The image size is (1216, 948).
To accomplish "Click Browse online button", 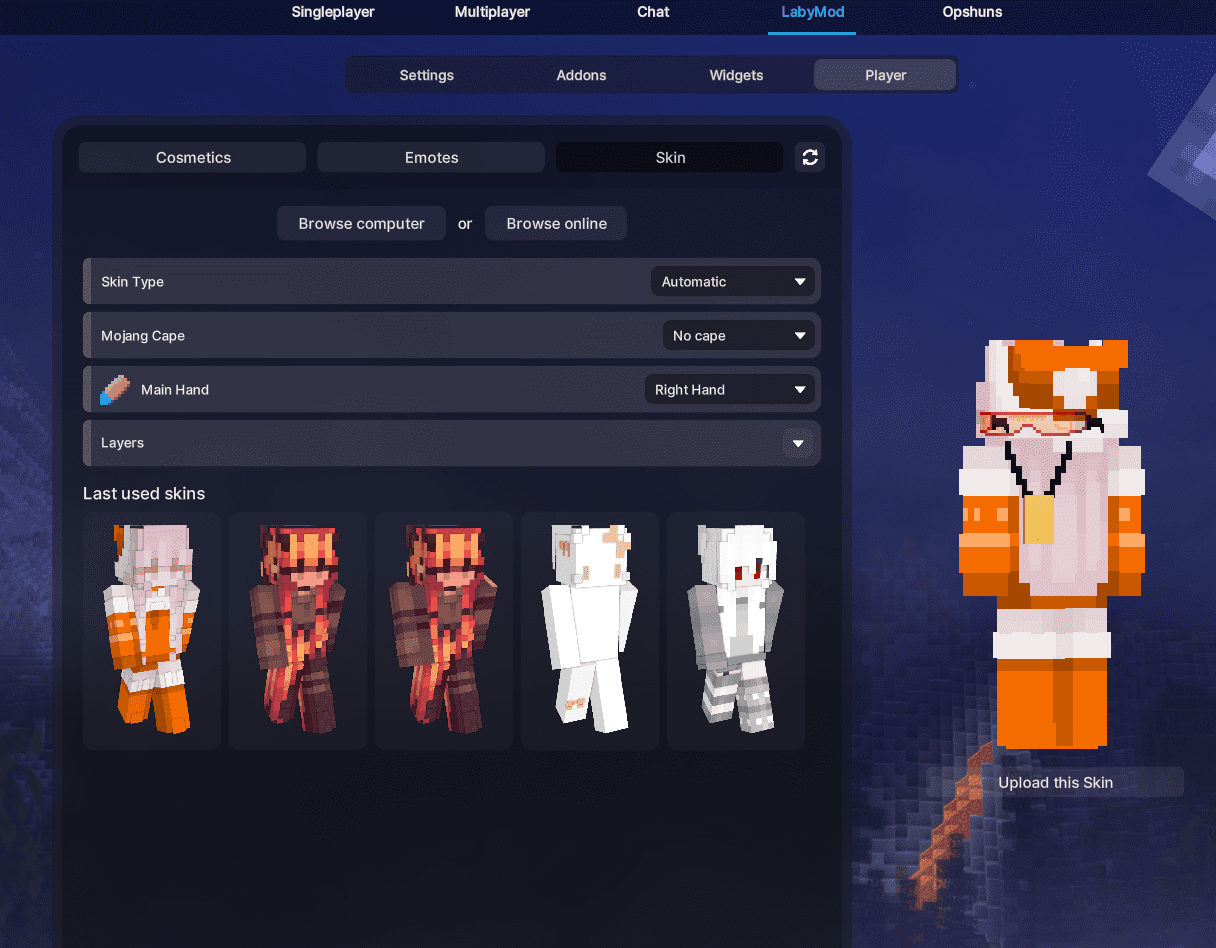I will point(556,223).
